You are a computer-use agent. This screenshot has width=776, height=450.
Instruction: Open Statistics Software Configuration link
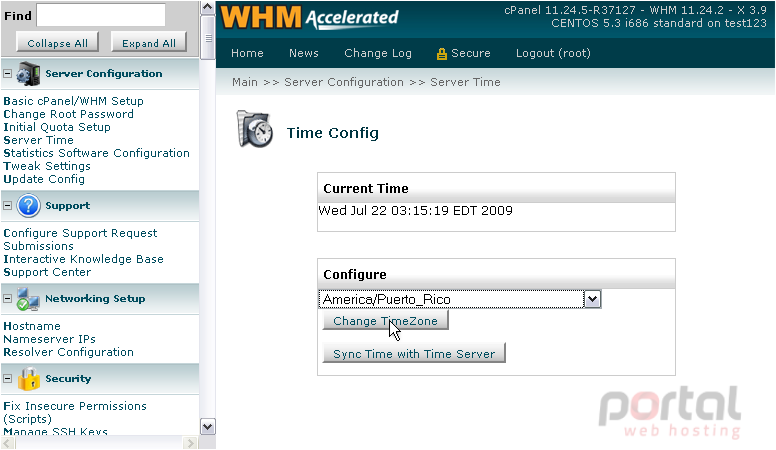click(97, 153)
